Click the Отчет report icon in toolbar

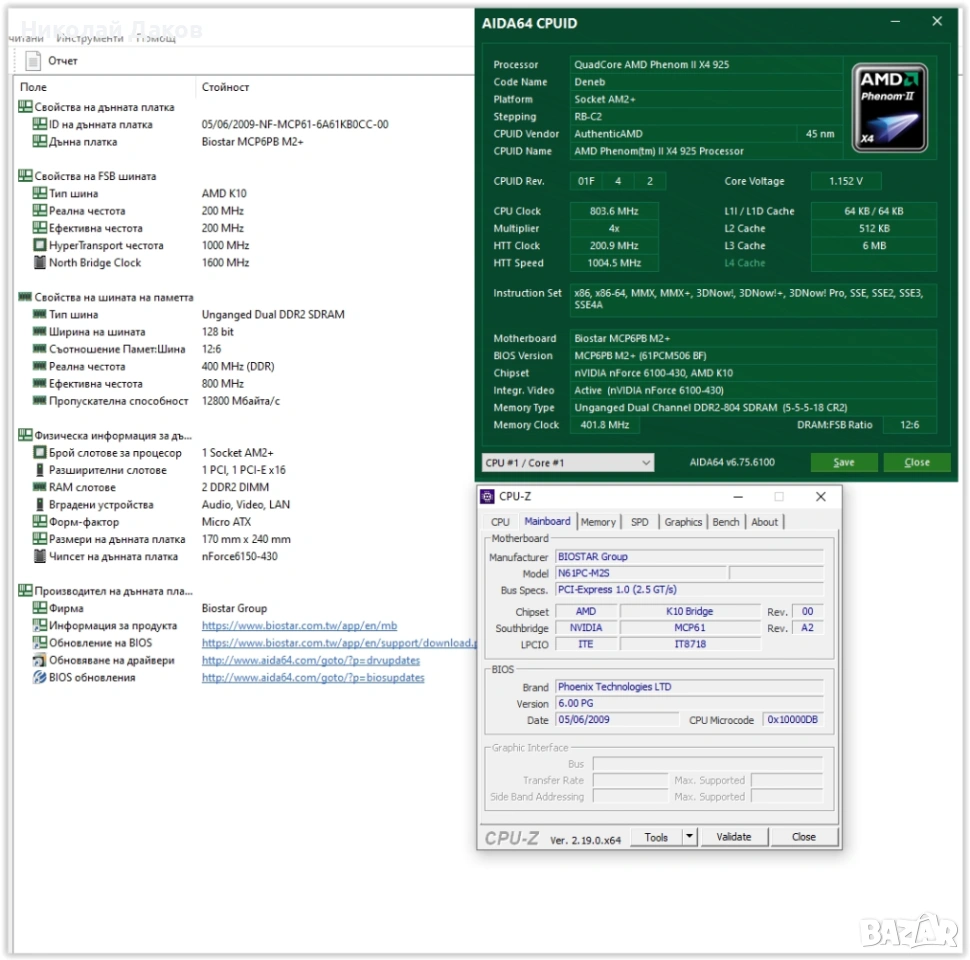click(33, 61)
